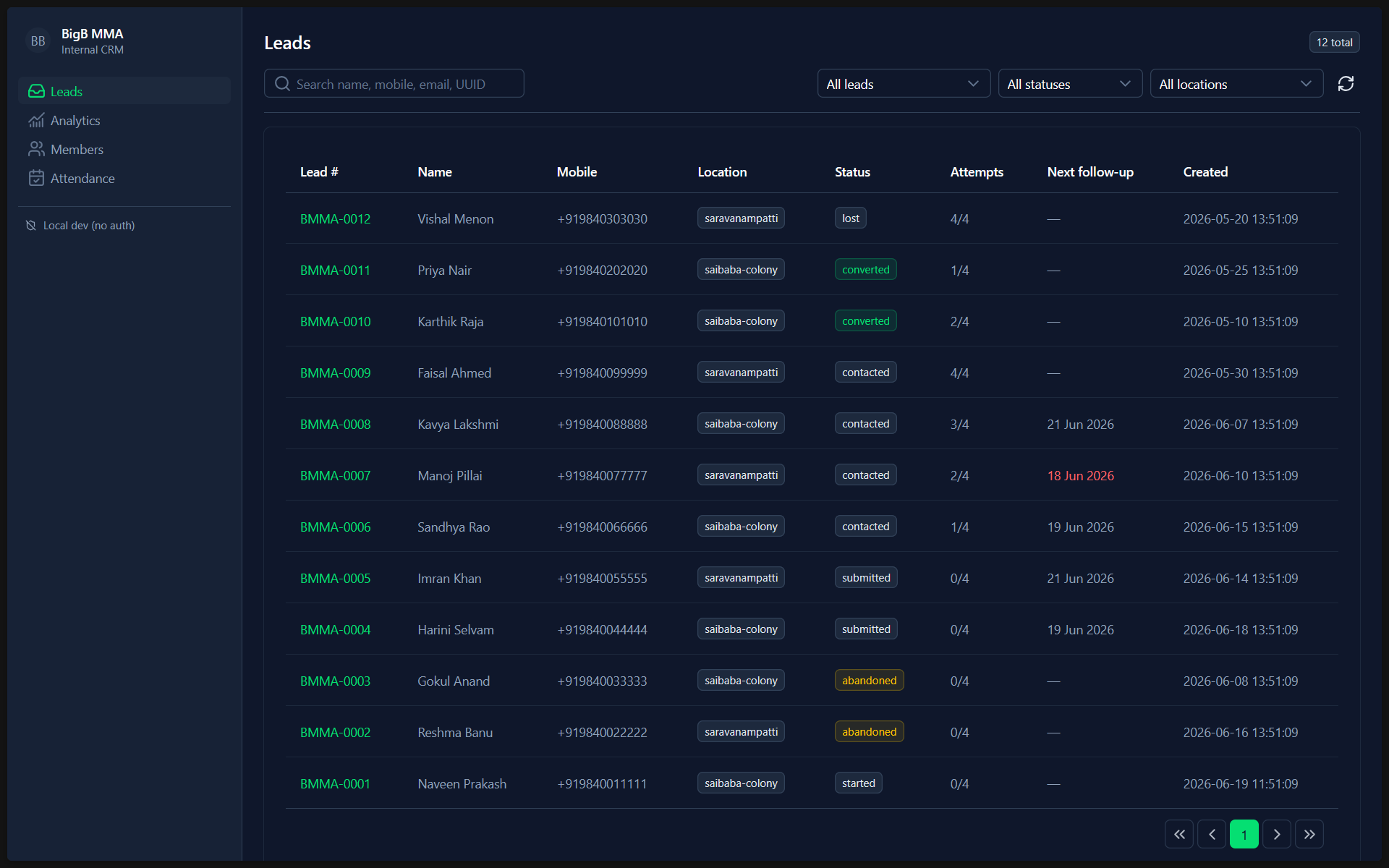Click the lost status badge
Screen dimensions: 1389x868
click(851, 218)
